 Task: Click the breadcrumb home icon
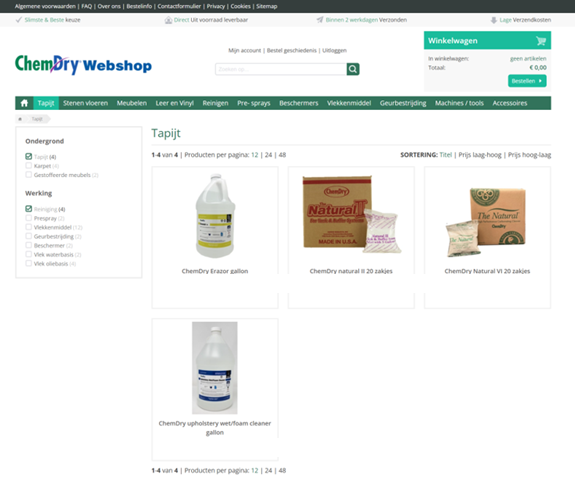coord(20,119)
